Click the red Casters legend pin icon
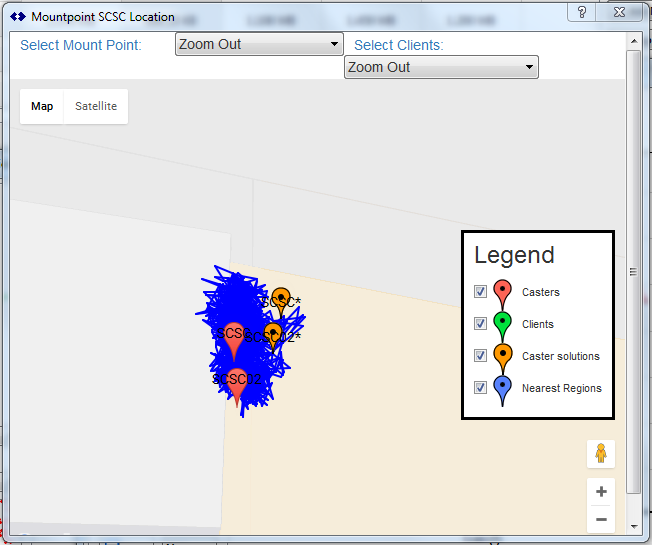 pyautogui.click(x=502, y=294)
